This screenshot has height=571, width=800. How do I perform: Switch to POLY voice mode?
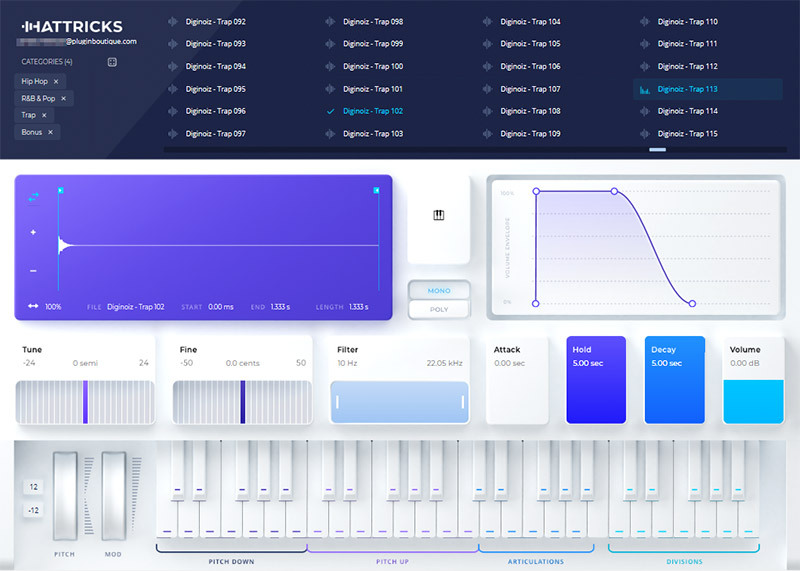(x=438, y=309)
